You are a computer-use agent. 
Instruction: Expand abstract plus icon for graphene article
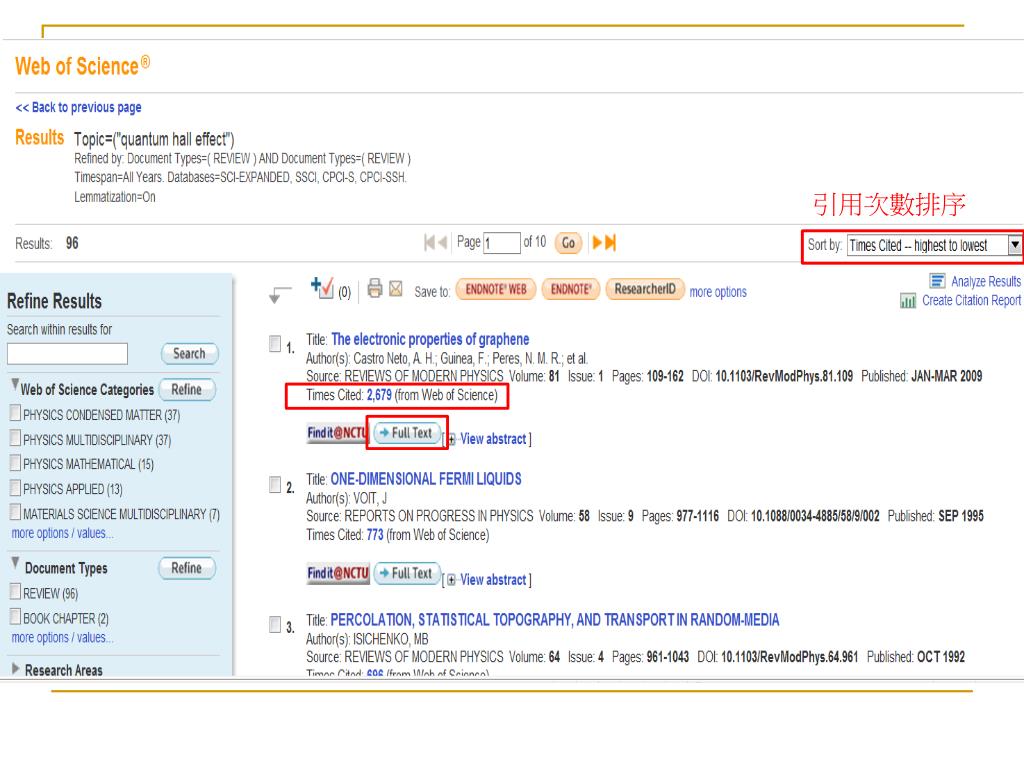click(x=451, y=440)
